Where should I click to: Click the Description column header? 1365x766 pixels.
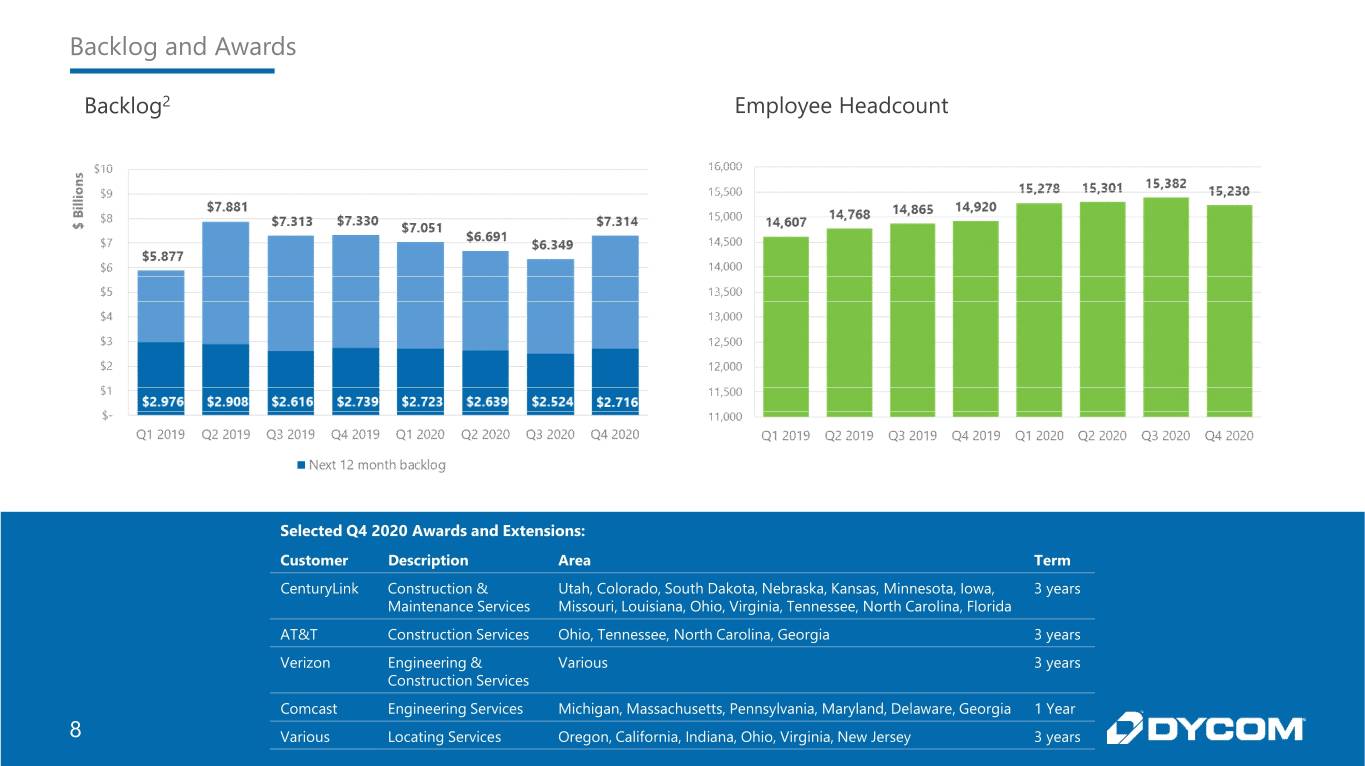pyautogui.click(x=428, y=560)
